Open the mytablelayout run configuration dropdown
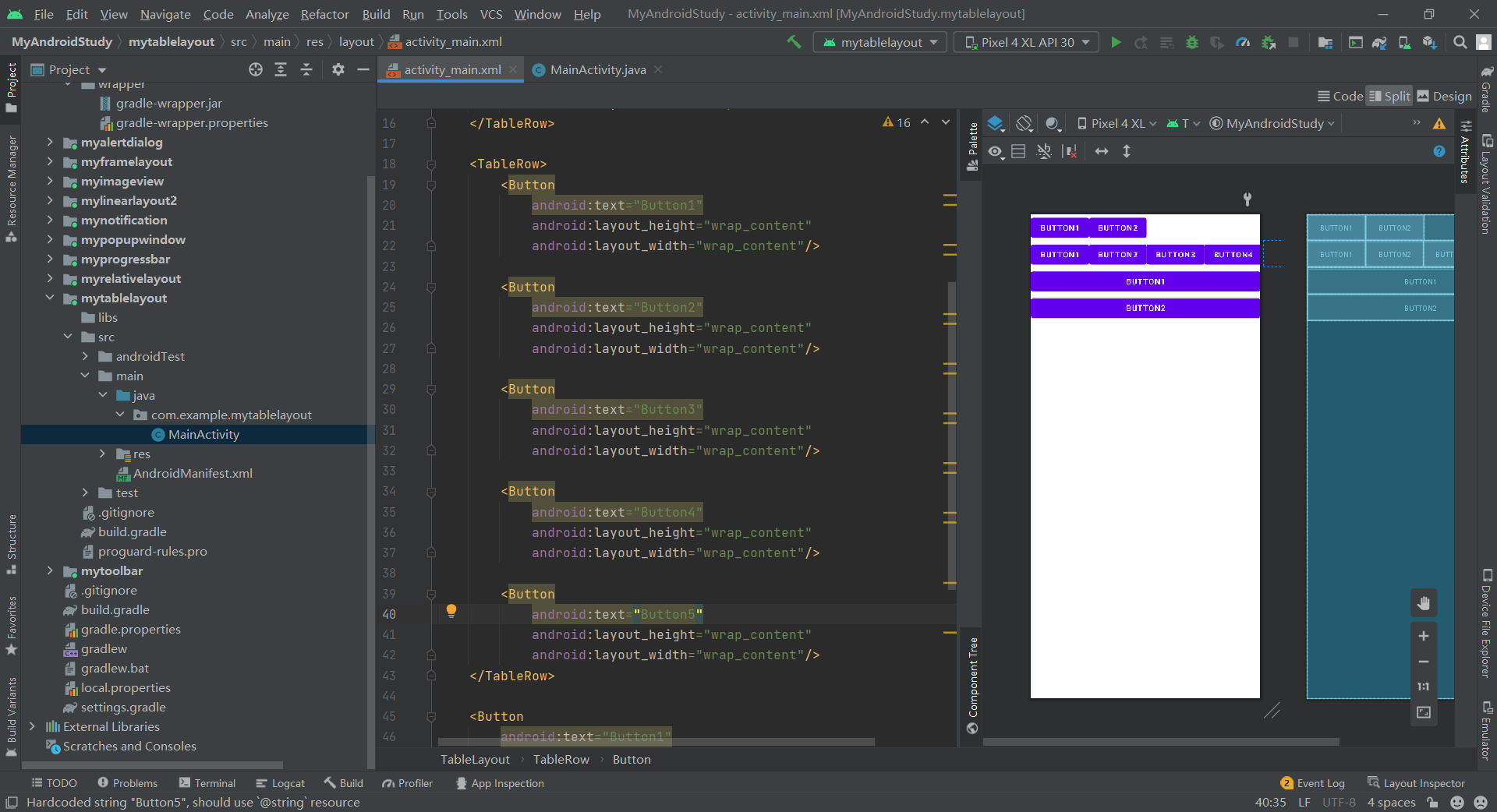The width and height of the screenshot is (1497, 812). [x=879, y=42]
